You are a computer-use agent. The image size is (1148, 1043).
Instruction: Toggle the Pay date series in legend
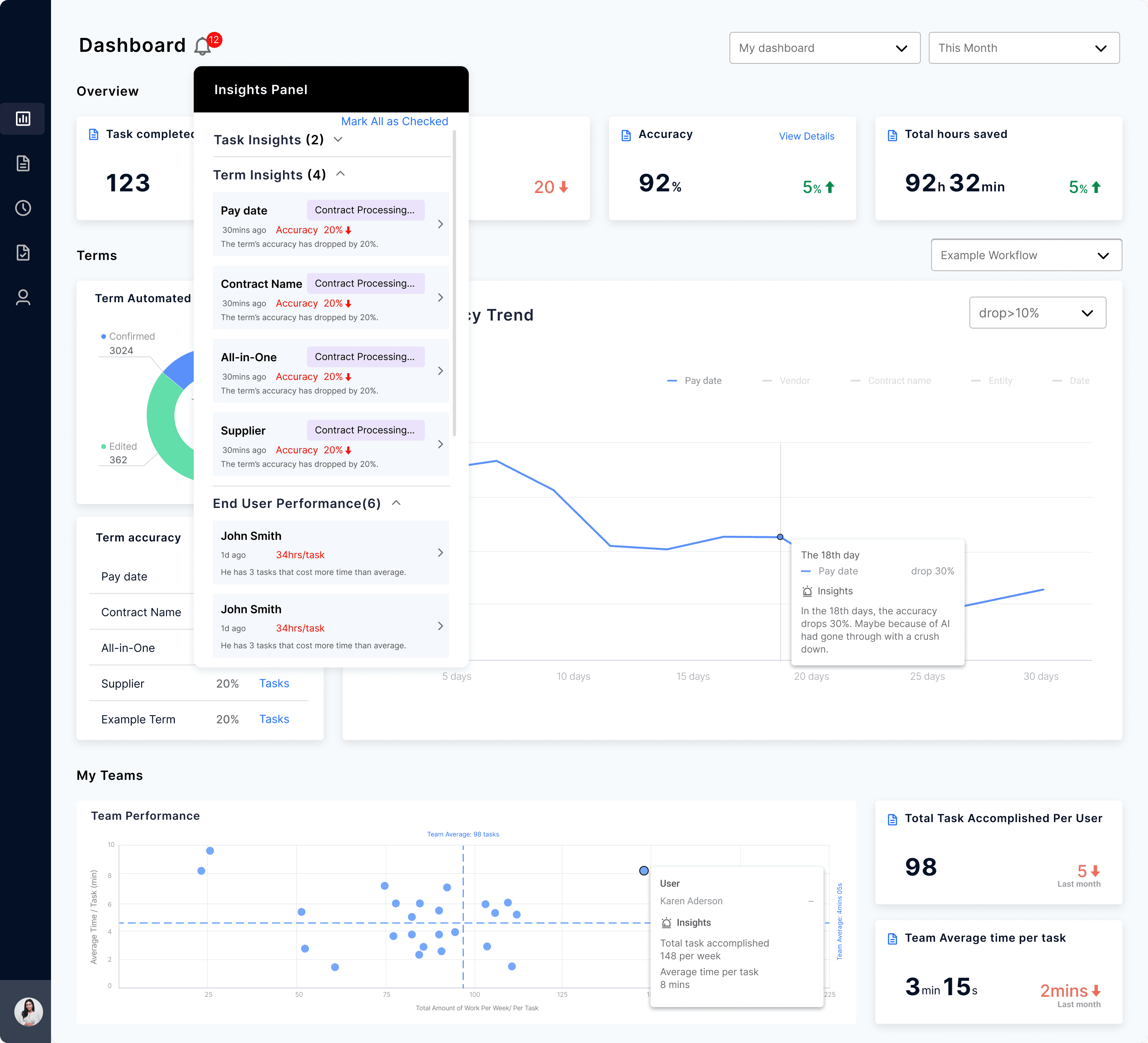pos(694,380)
